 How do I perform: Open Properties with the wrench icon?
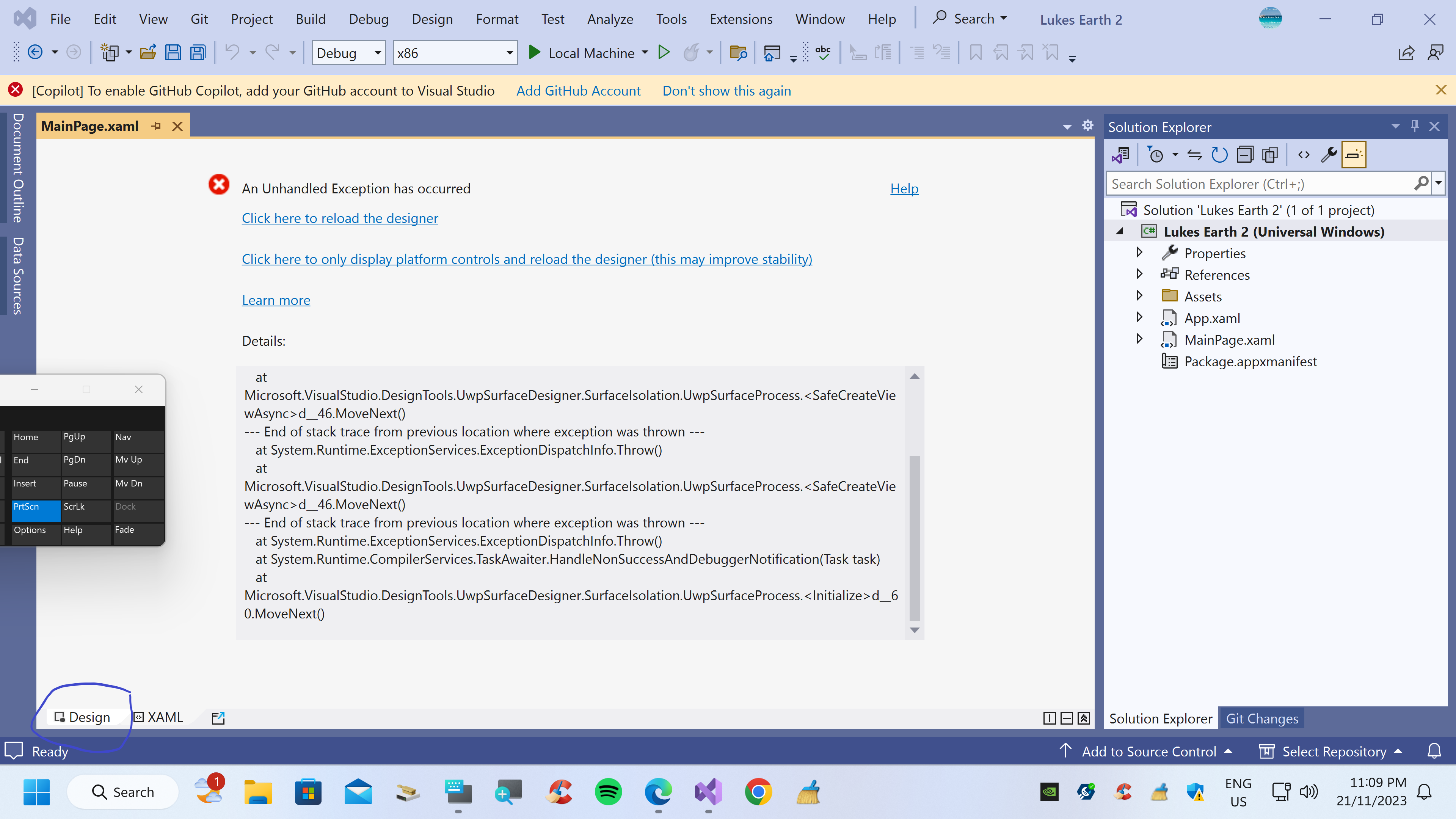point(1329,154)
